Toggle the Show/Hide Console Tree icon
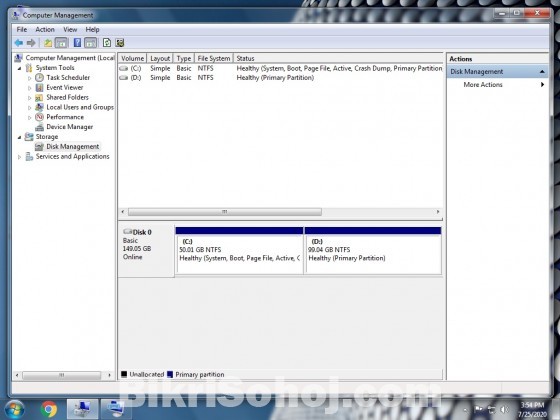The image size is (560, 420). (61, 43)
